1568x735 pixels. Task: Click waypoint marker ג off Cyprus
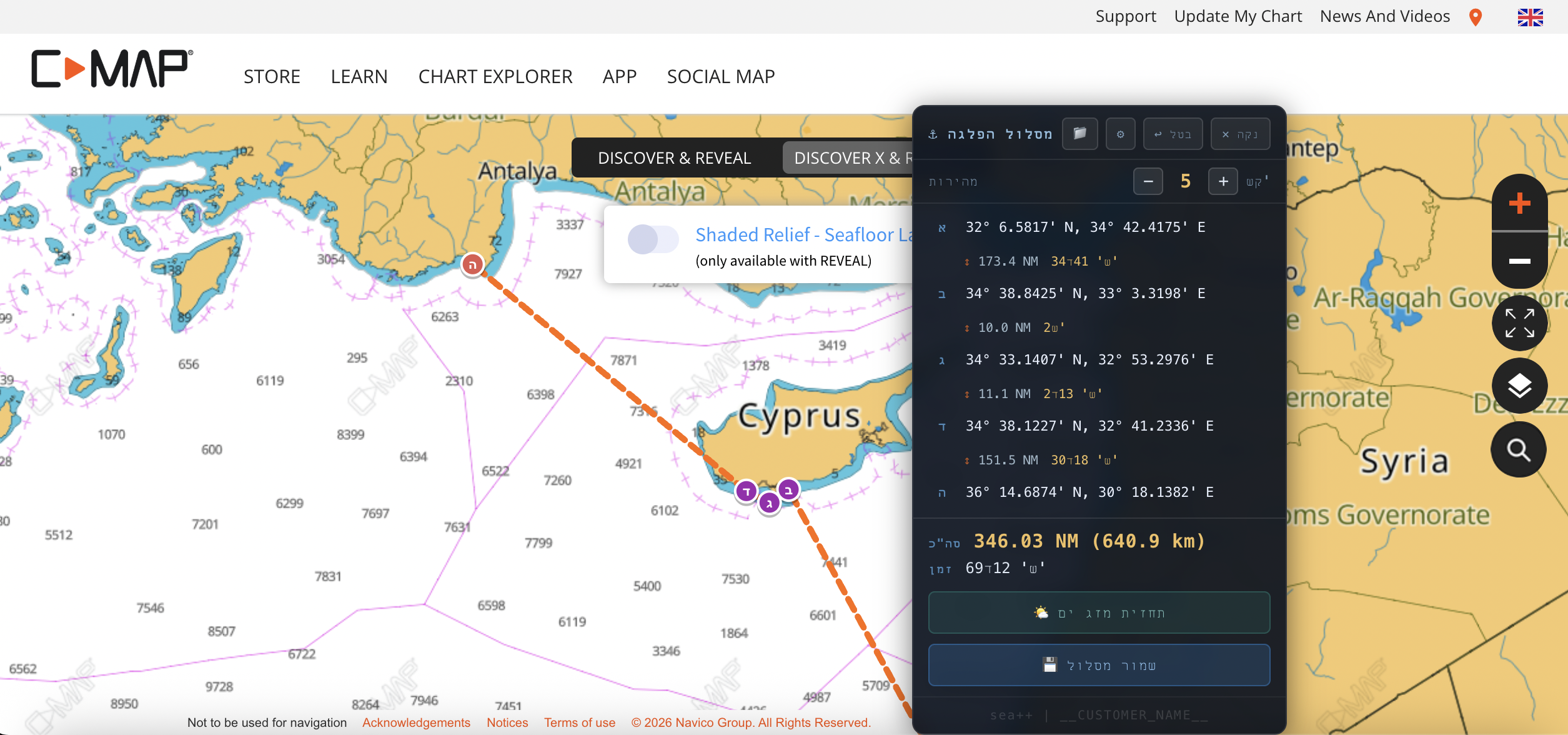(769, 502)
